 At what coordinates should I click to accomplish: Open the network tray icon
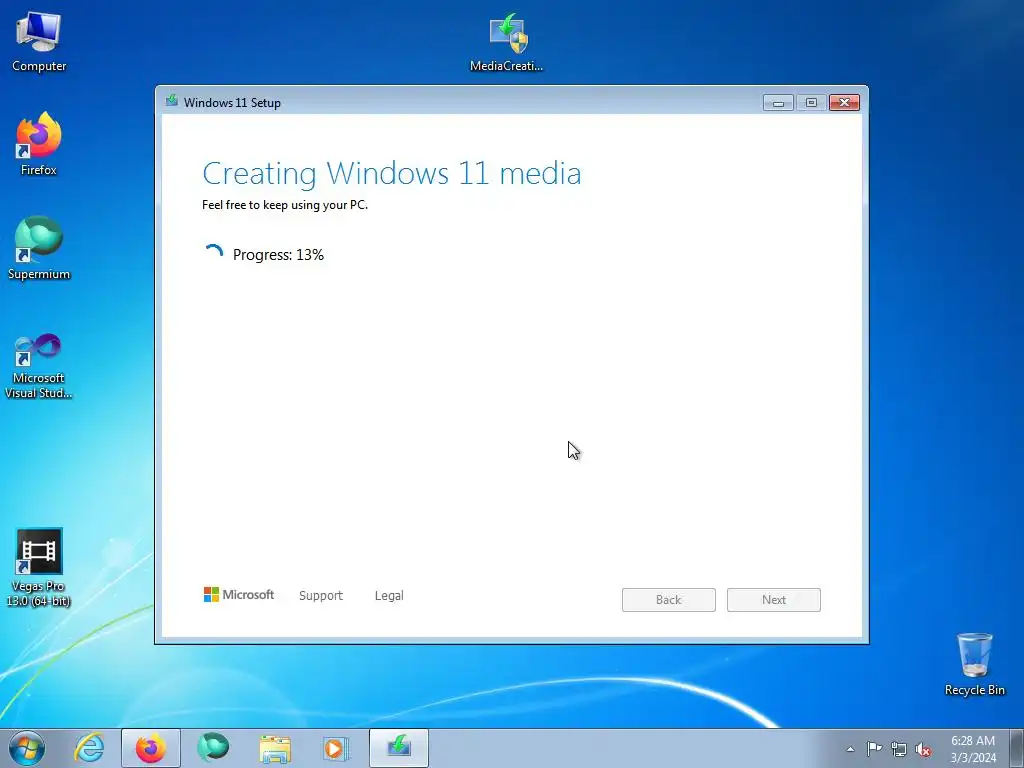tap(899, 749)
